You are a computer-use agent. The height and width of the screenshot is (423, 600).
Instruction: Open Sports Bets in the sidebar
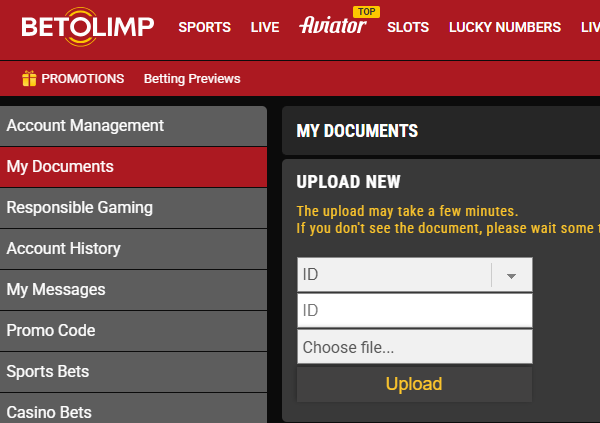[133, 372]
